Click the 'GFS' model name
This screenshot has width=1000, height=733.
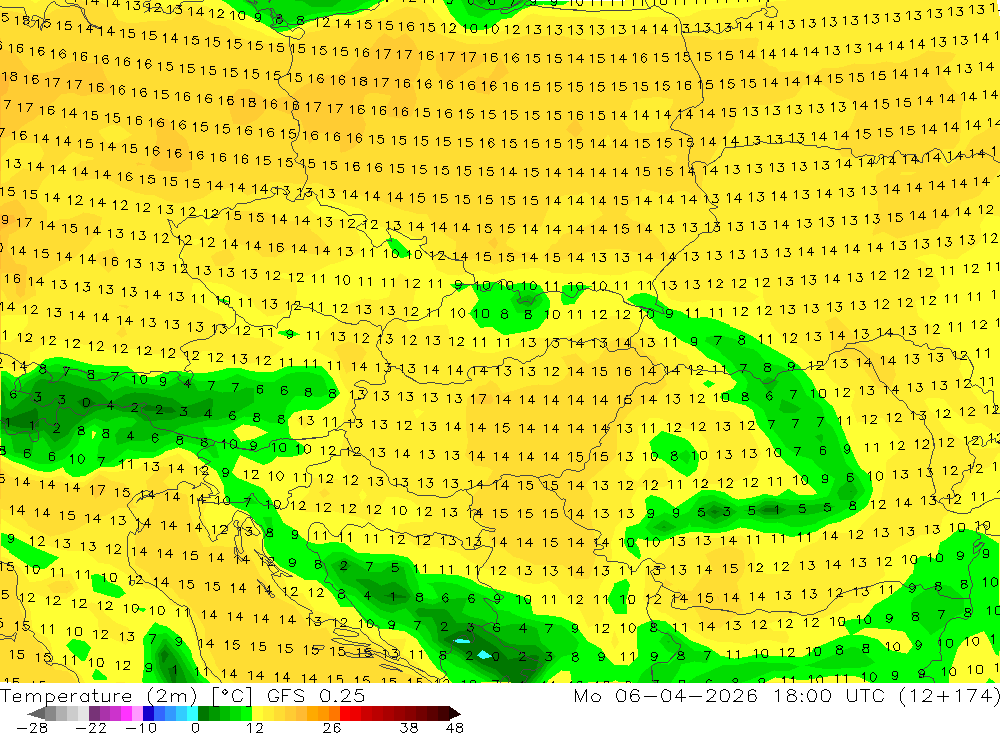click(286, 695)
